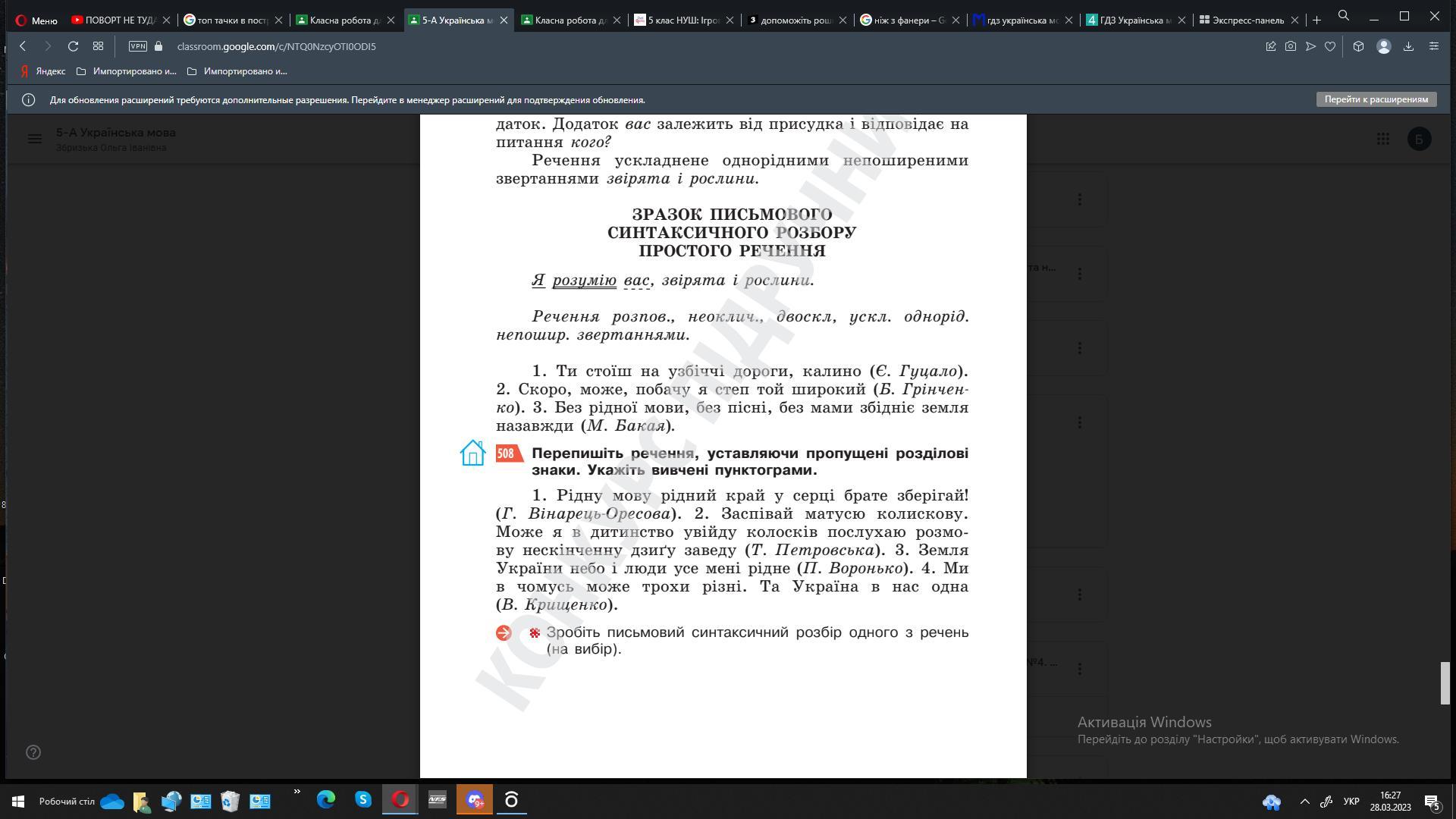Open the speed dial start page icon
This screenshot has width=1456, height=819.
tap(98, 46)
